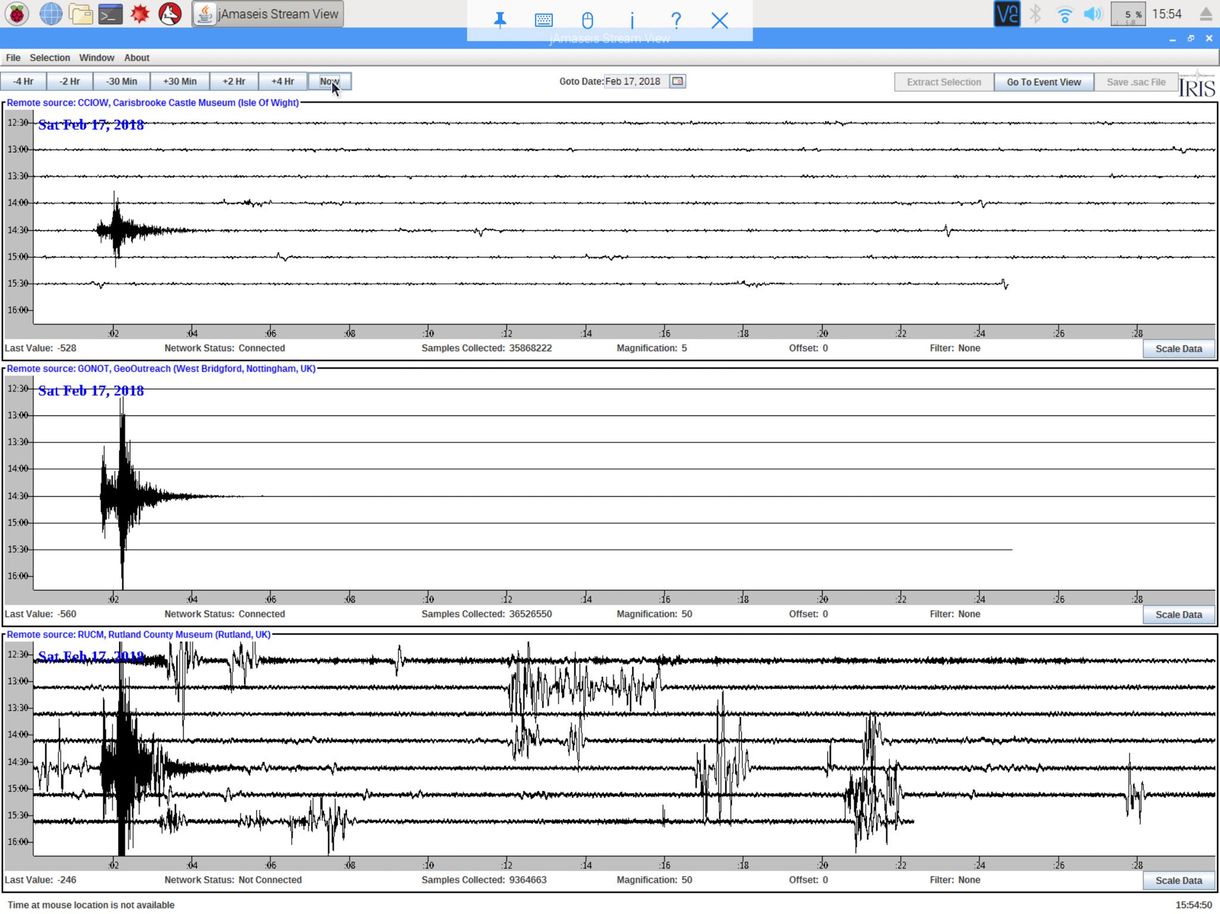Click "Magnification: 5" in CCIOW panel
1220x914 pixels.
[x=652, y=348]
